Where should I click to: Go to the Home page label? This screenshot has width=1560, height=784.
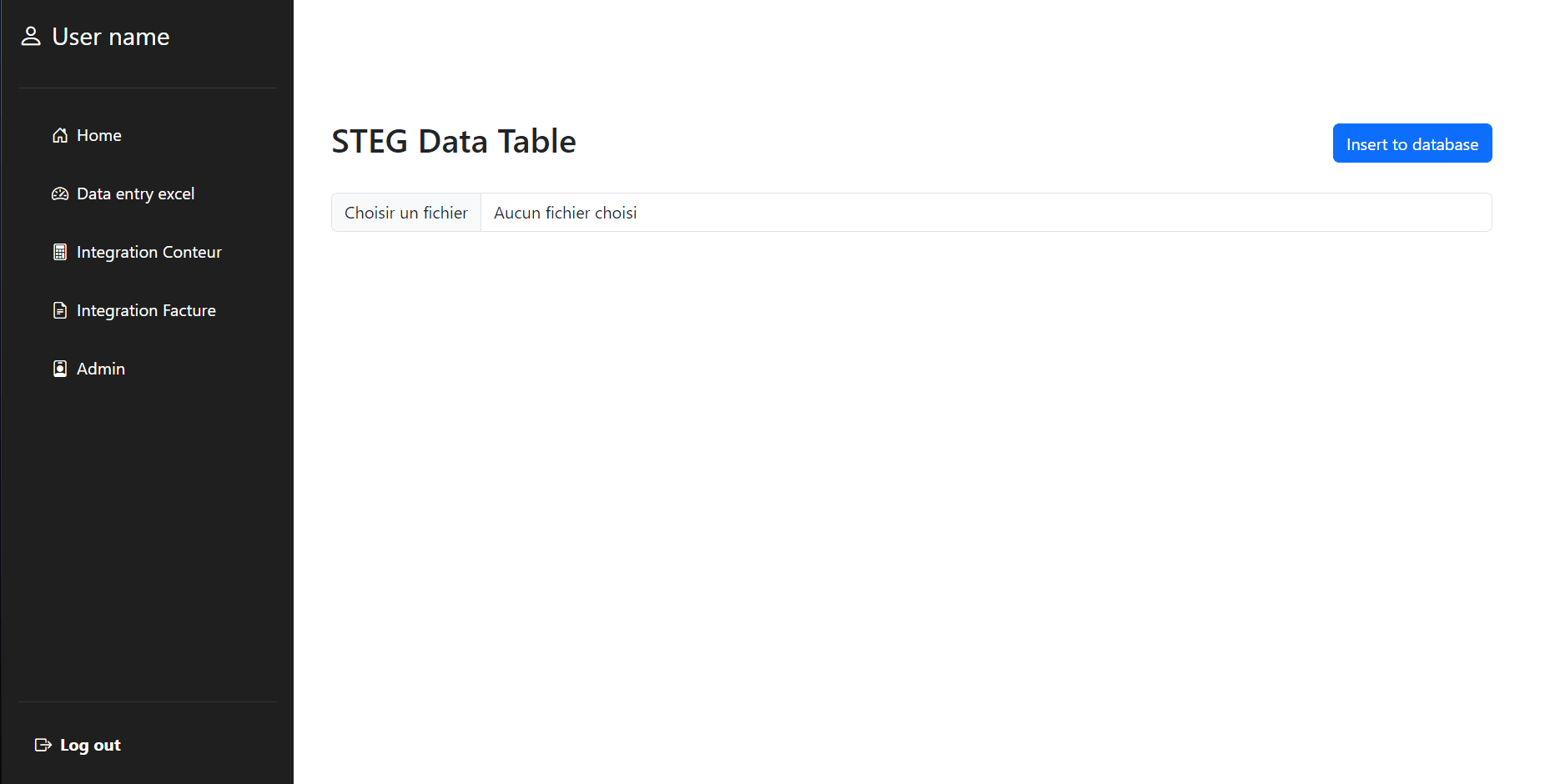pos(99,135)
